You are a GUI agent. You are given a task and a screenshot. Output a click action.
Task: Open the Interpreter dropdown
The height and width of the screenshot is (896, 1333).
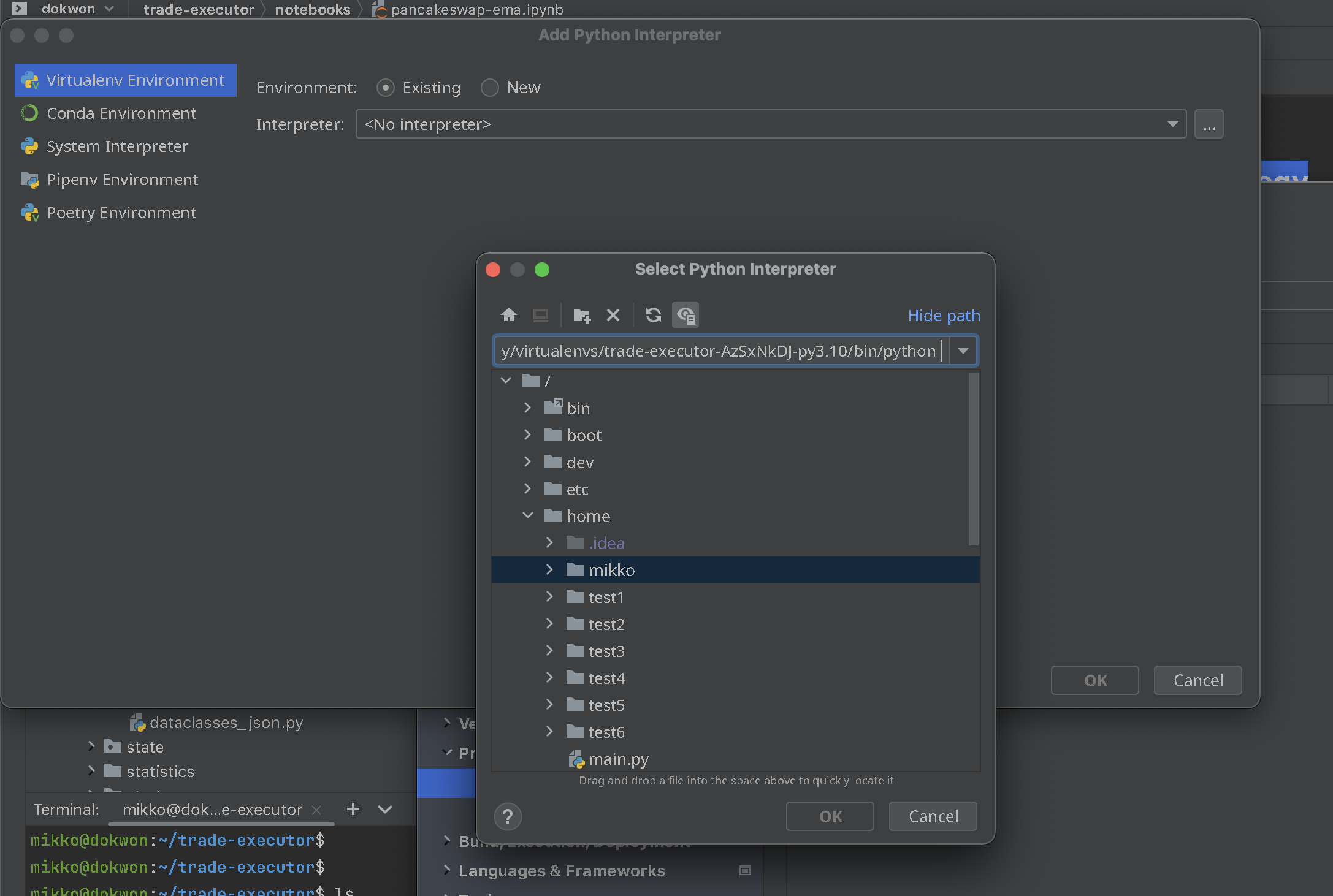1172,124
